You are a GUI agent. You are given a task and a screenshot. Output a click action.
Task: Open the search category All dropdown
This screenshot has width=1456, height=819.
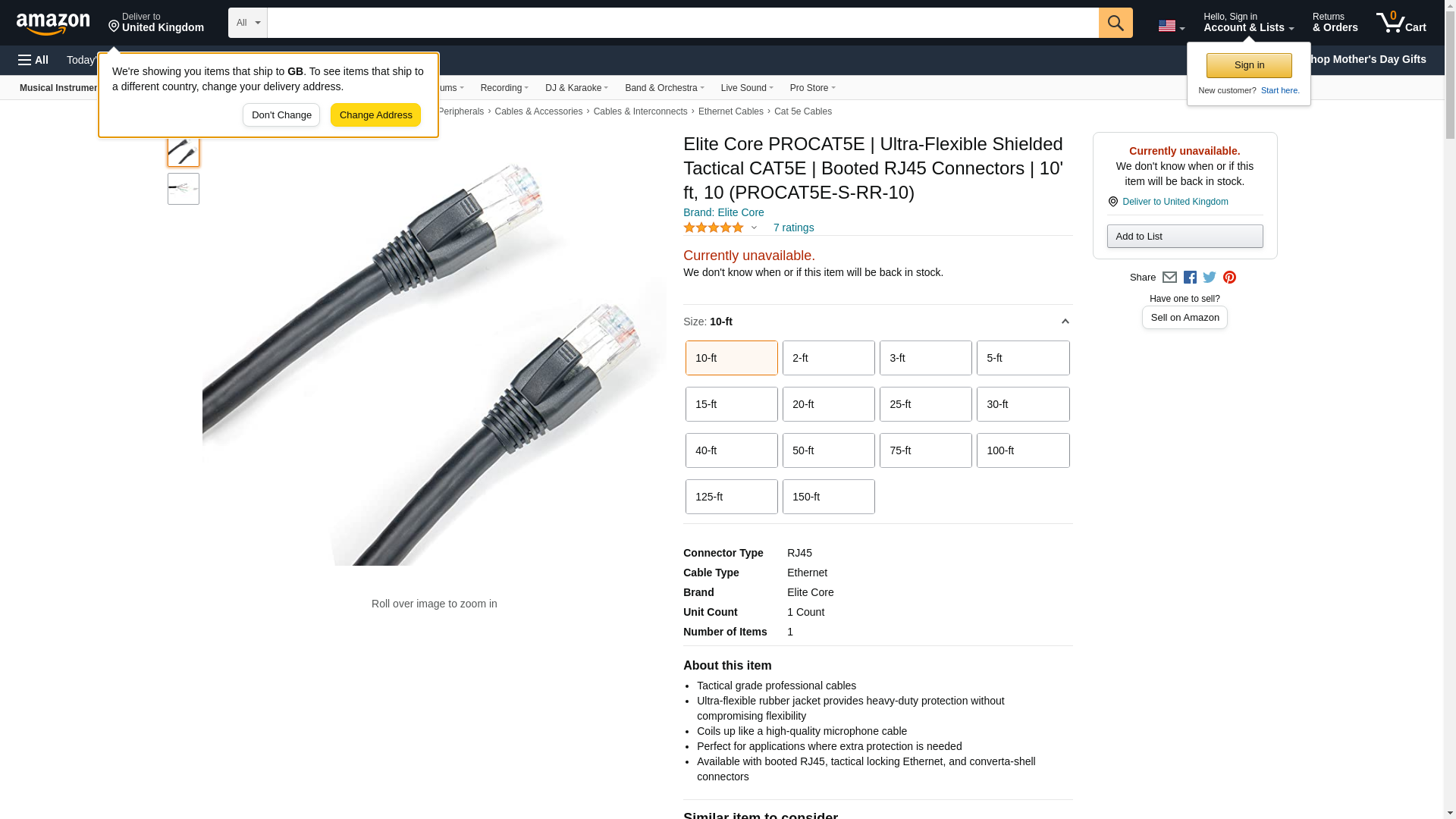(248, 23)
